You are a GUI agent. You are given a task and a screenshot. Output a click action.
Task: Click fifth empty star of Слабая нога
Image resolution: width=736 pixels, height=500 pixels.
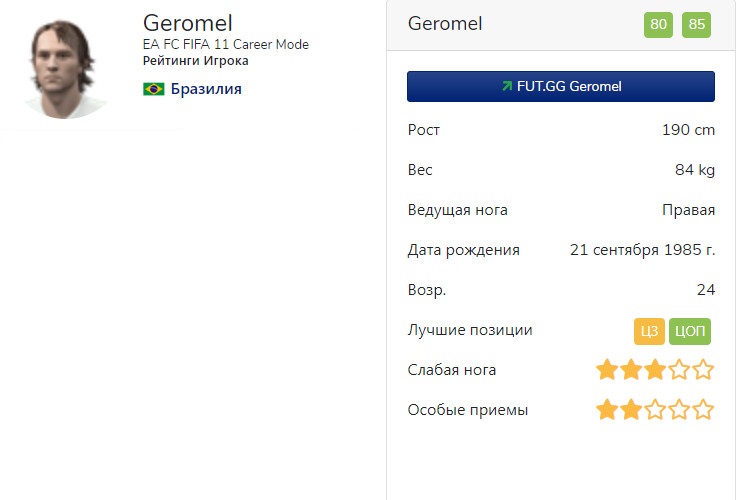704,371
